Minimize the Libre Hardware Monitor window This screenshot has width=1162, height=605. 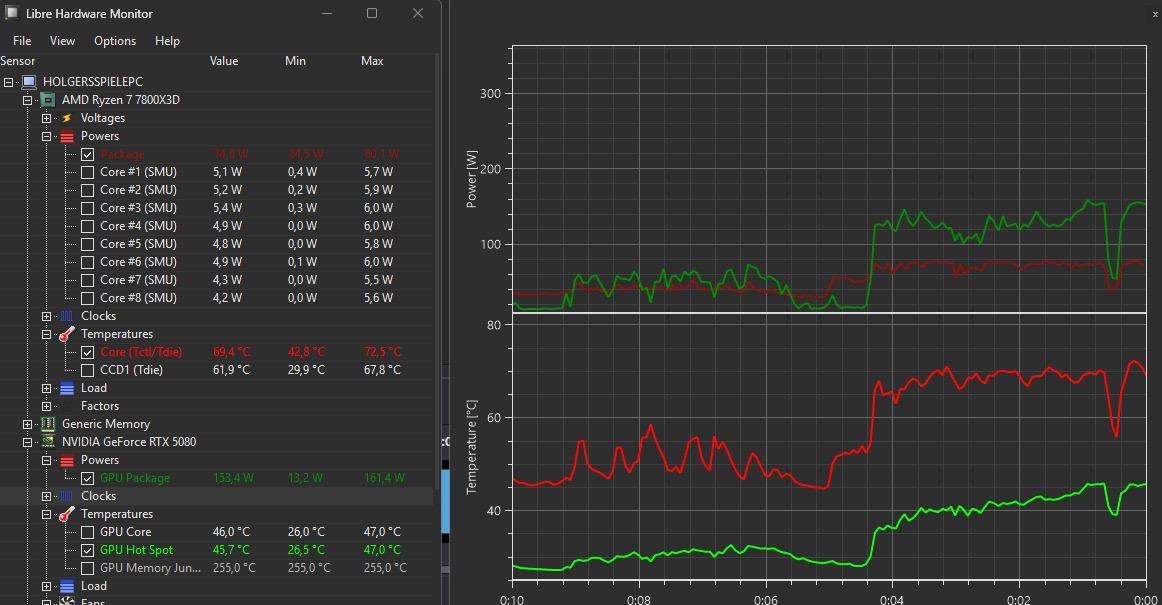(327, 13)
